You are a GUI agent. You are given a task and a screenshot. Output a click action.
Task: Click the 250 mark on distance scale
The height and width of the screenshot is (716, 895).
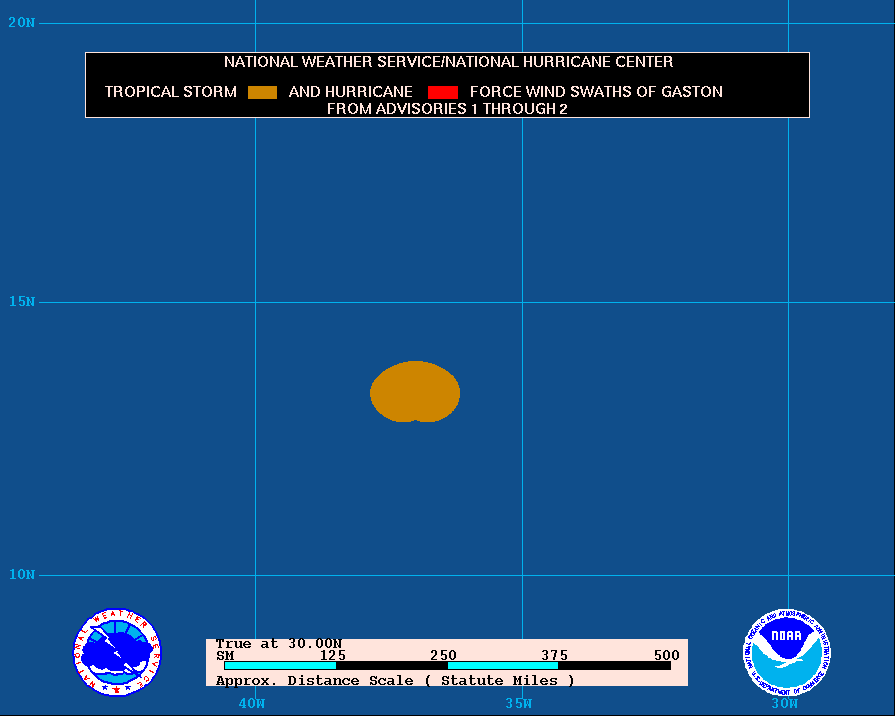[444, 655]
